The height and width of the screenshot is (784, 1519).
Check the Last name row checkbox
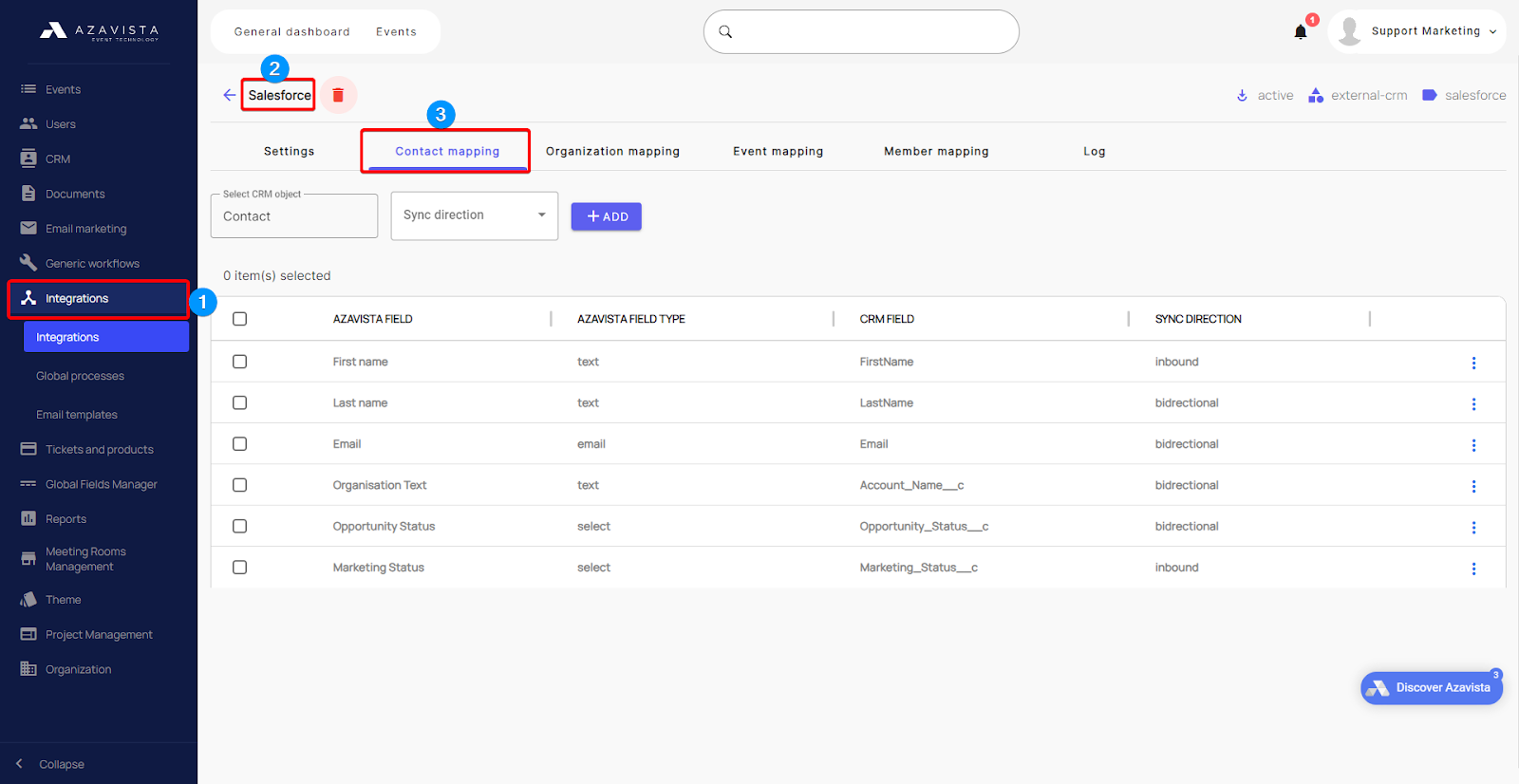(239, 402)
